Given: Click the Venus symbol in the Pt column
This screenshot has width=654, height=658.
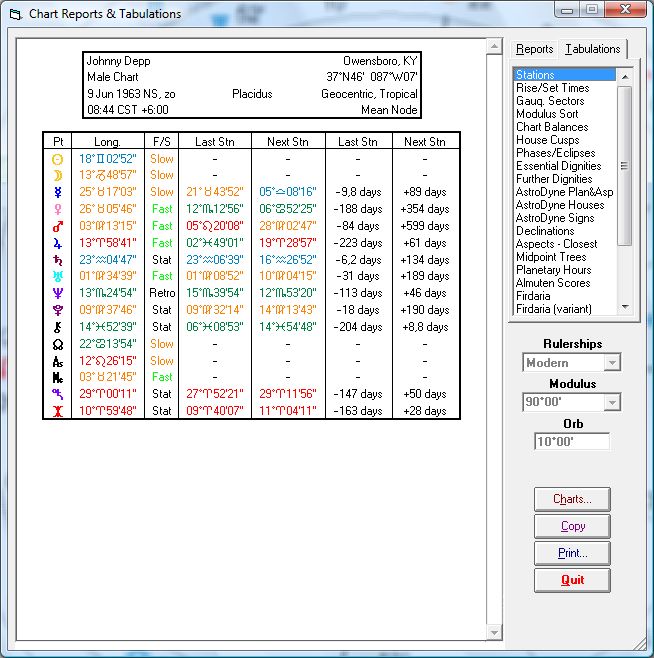Looking at the screenshot, I should pos(58,209).
